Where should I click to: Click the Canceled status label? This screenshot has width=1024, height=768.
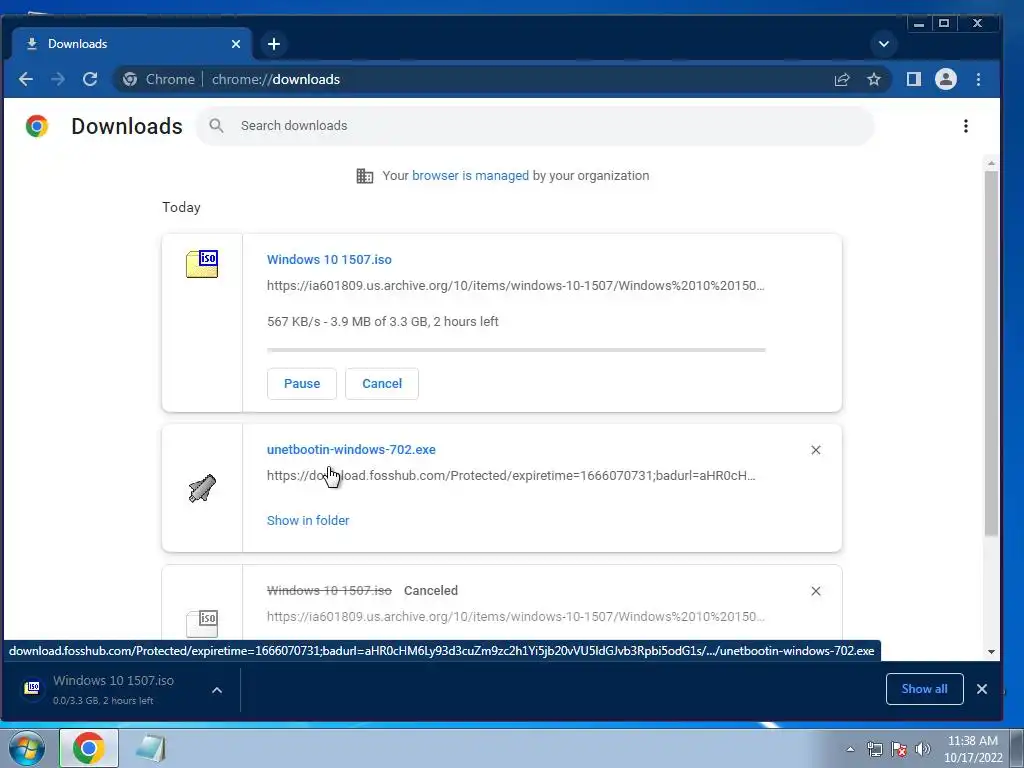431,590
